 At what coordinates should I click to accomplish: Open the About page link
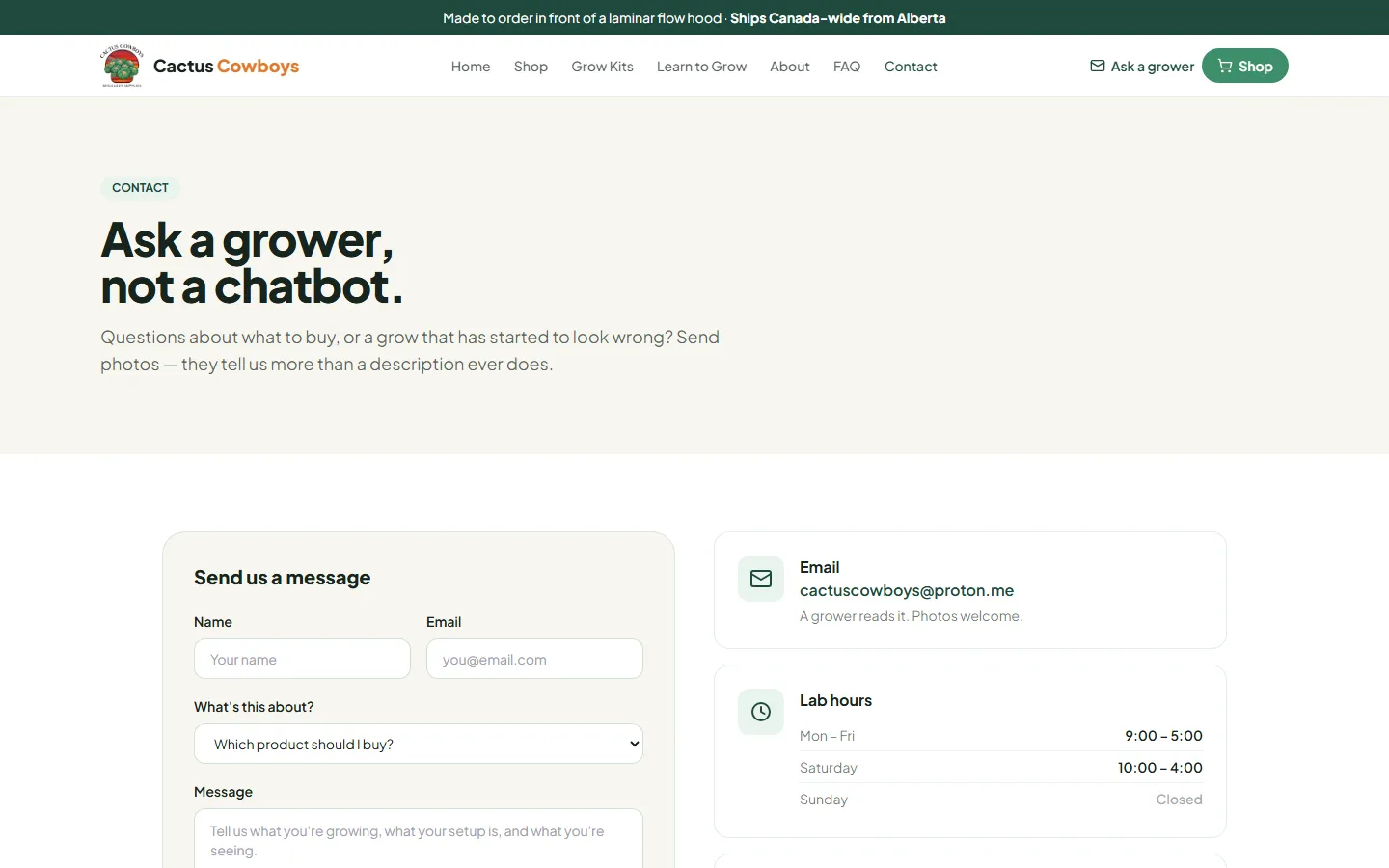(x=789, y=67)
